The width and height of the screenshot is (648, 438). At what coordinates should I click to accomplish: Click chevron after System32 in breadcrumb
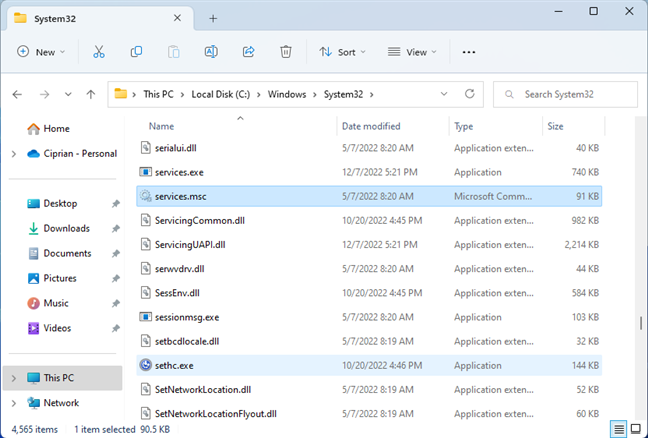coord(372,95)
